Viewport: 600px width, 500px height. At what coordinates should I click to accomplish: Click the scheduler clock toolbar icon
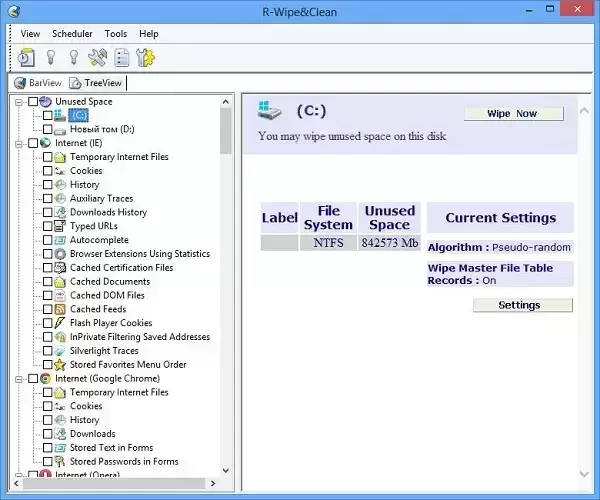(x=25, y=58)
